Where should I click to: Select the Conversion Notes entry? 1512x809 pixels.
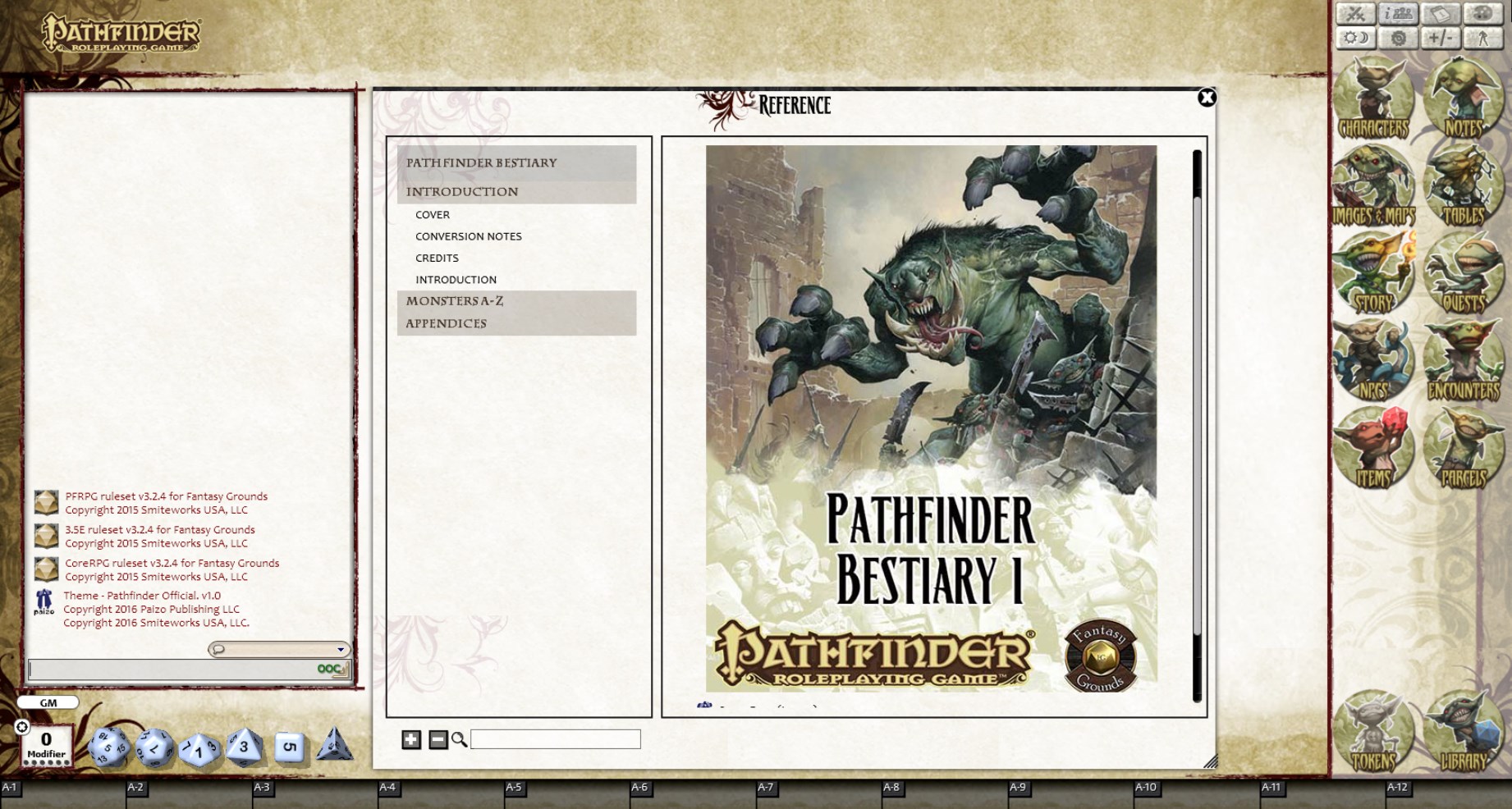[469, 236]
